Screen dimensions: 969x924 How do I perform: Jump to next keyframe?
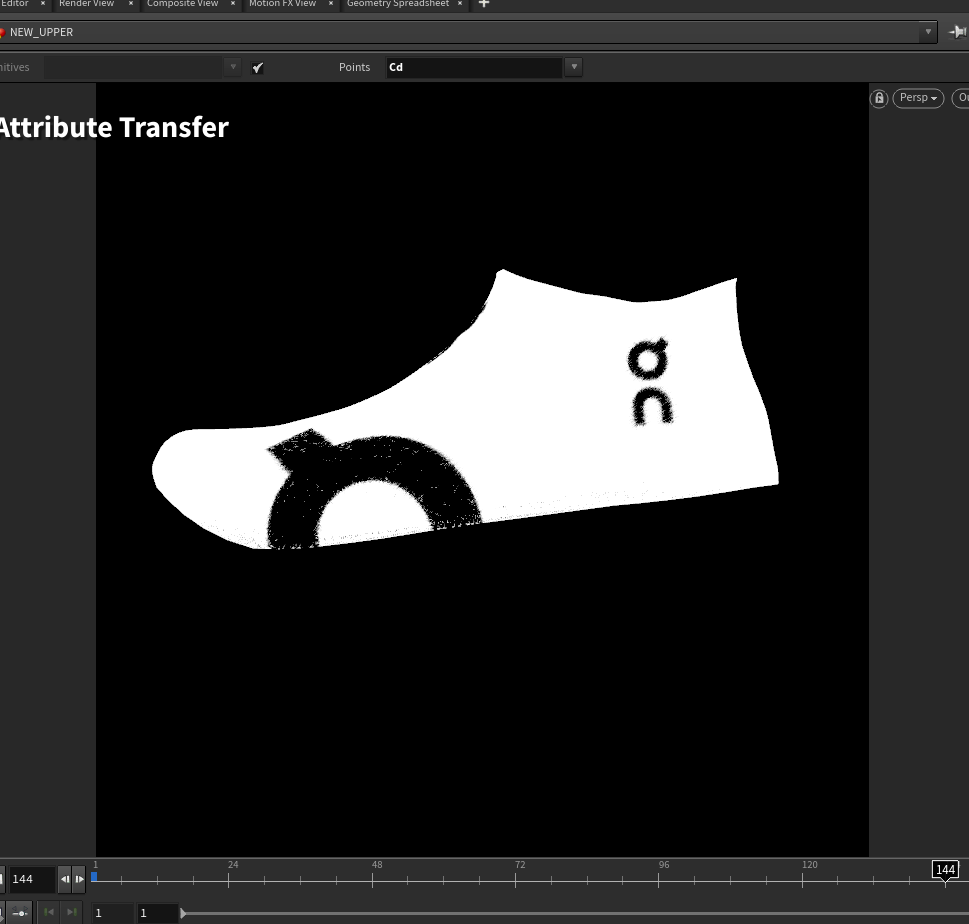coord(72,912)
